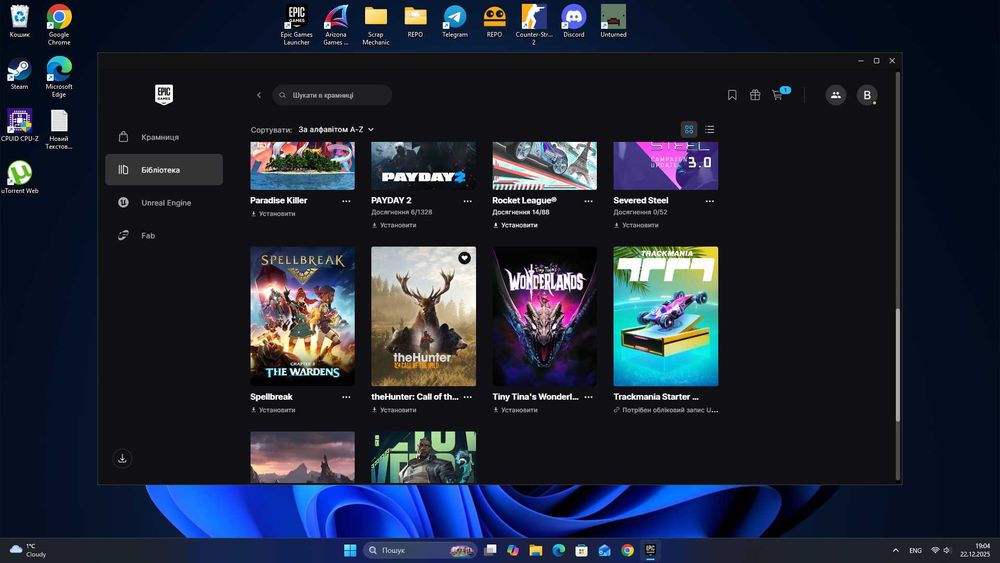Screen dimensions: 1000x563
Task: Open Google Chrome desktop icon
Action: coord(59,25)
